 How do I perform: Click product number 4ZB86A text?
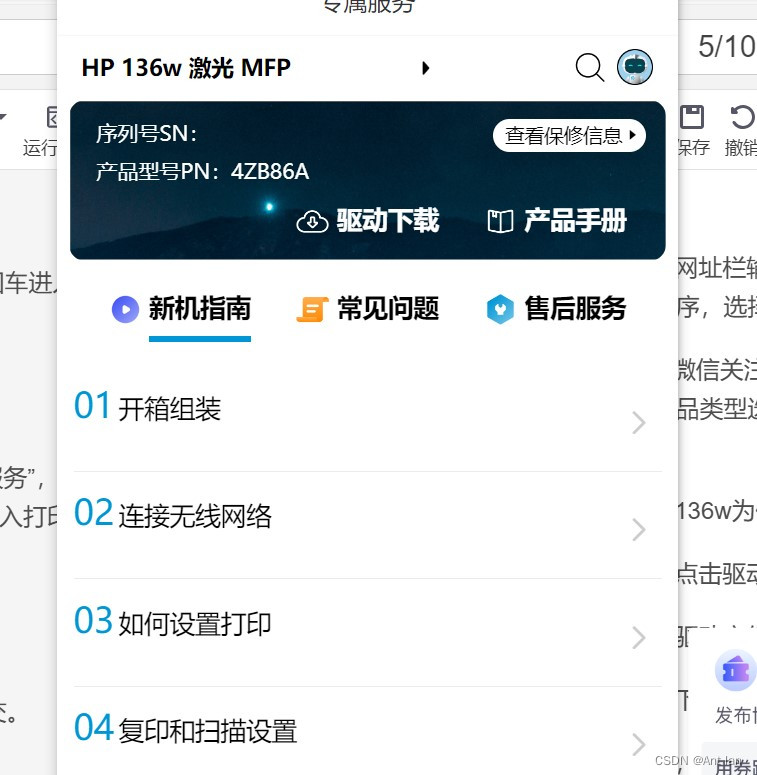coord(270,172)
